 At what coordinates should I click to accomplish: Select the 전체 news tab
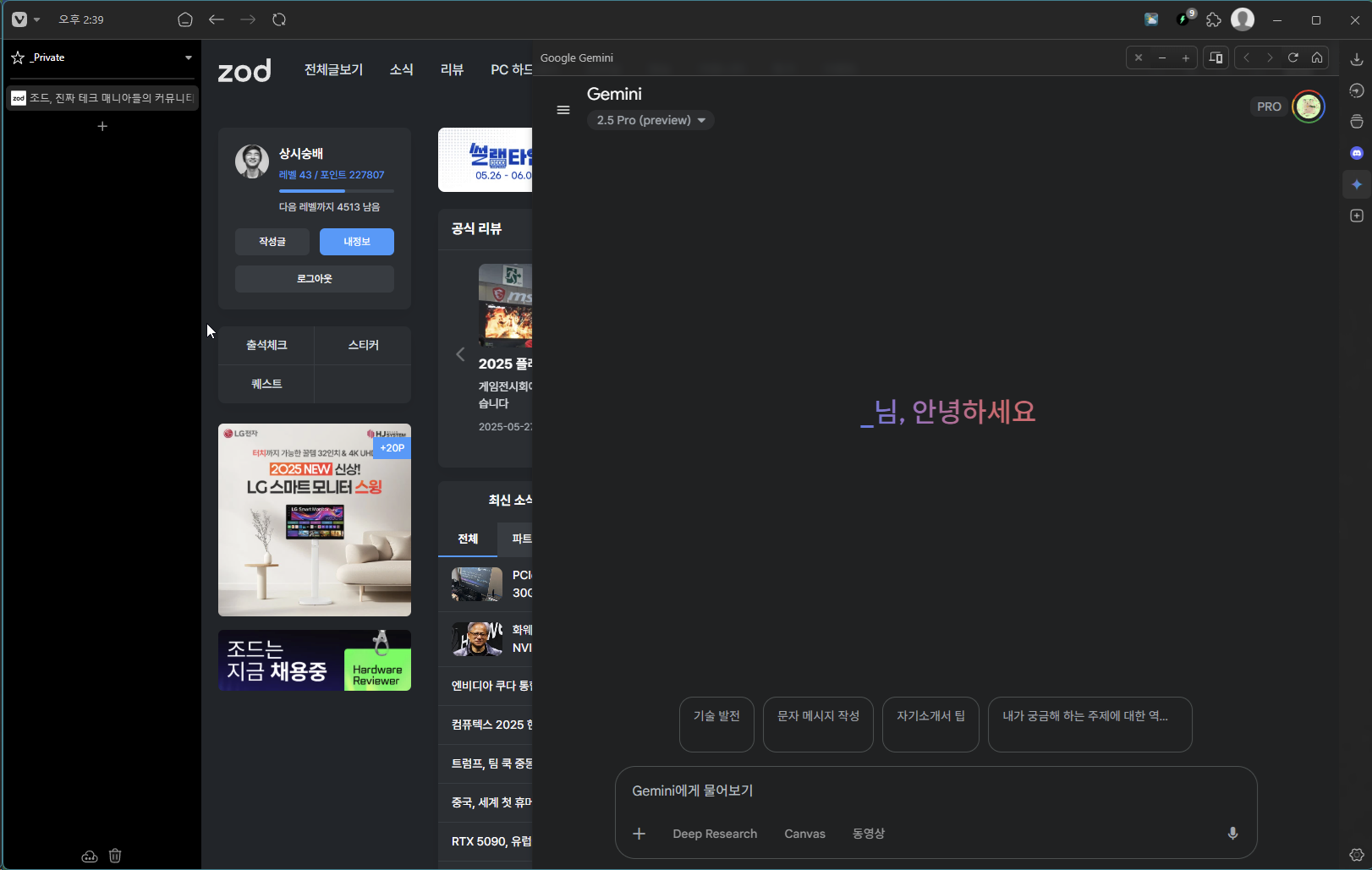(x=468, y=539)
